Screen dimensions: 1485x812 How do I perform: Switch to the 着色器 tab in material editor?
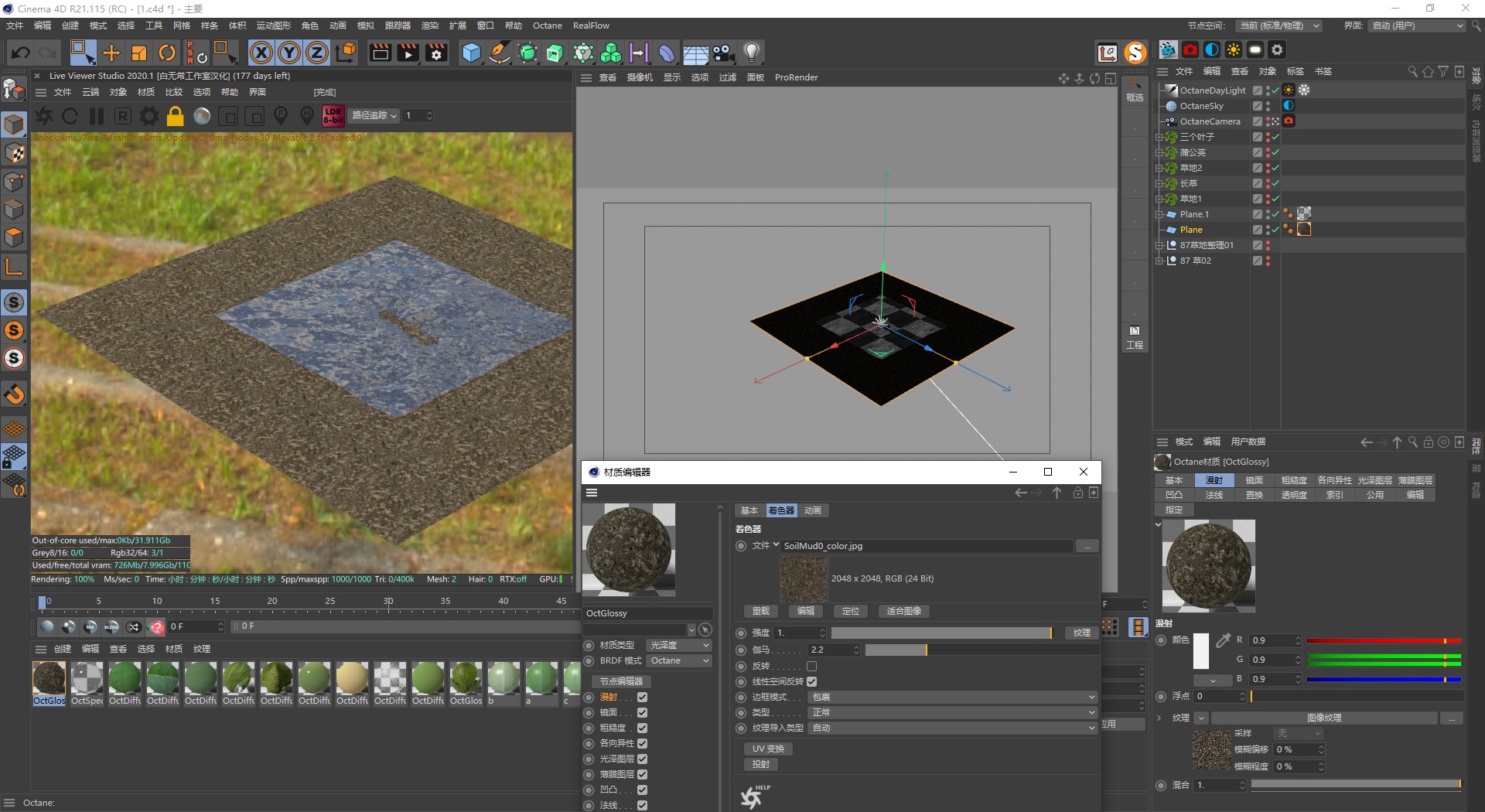click(781, 510)
